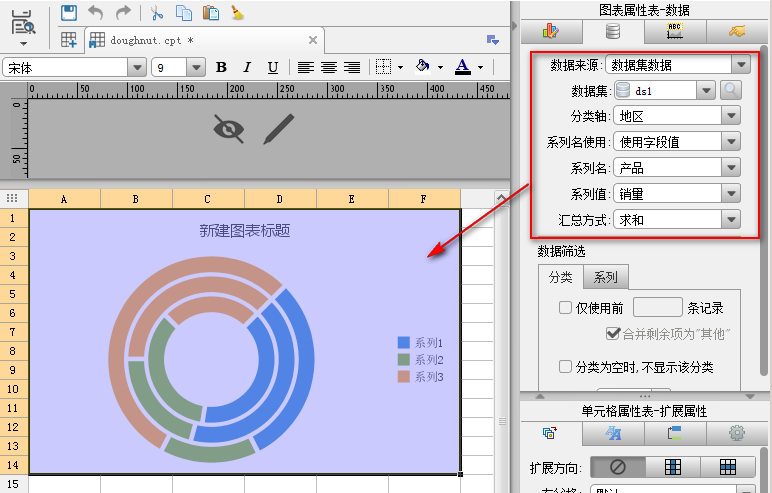Collapse the right property panel arrow
This screenshot has height=493, width=772.
coord(515,25)
